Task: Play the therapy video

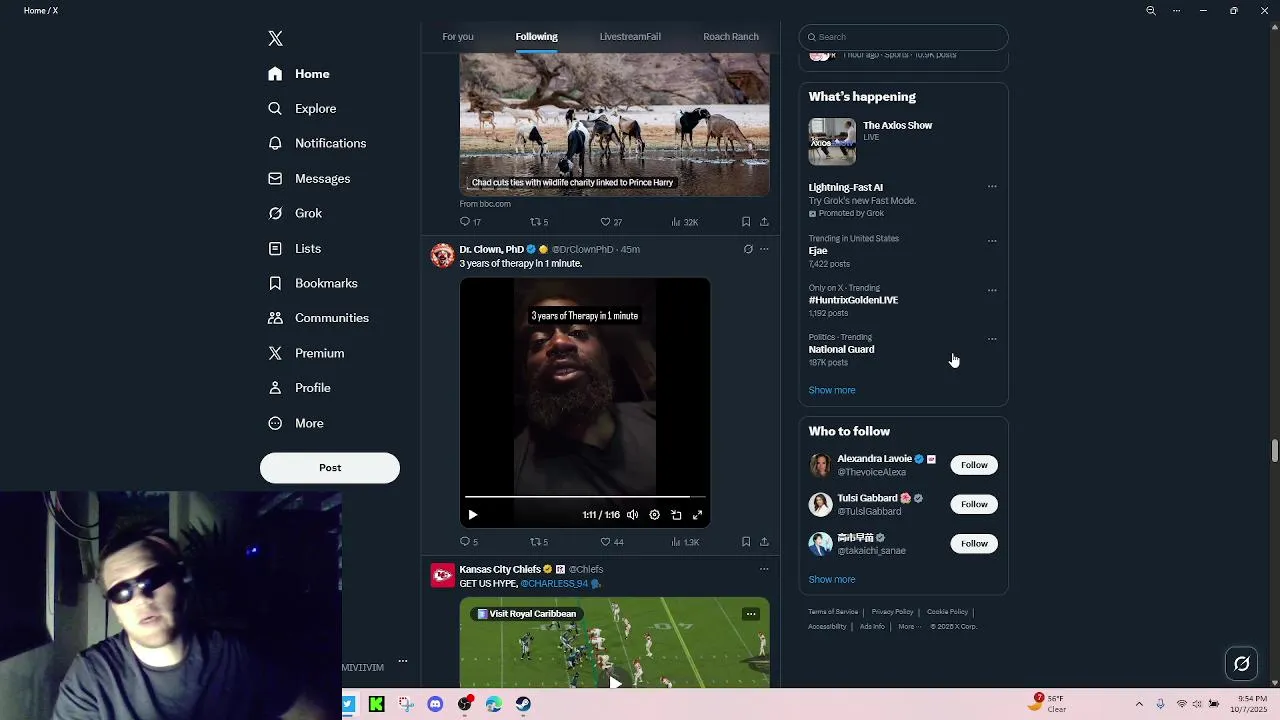Action: (473, 515)
